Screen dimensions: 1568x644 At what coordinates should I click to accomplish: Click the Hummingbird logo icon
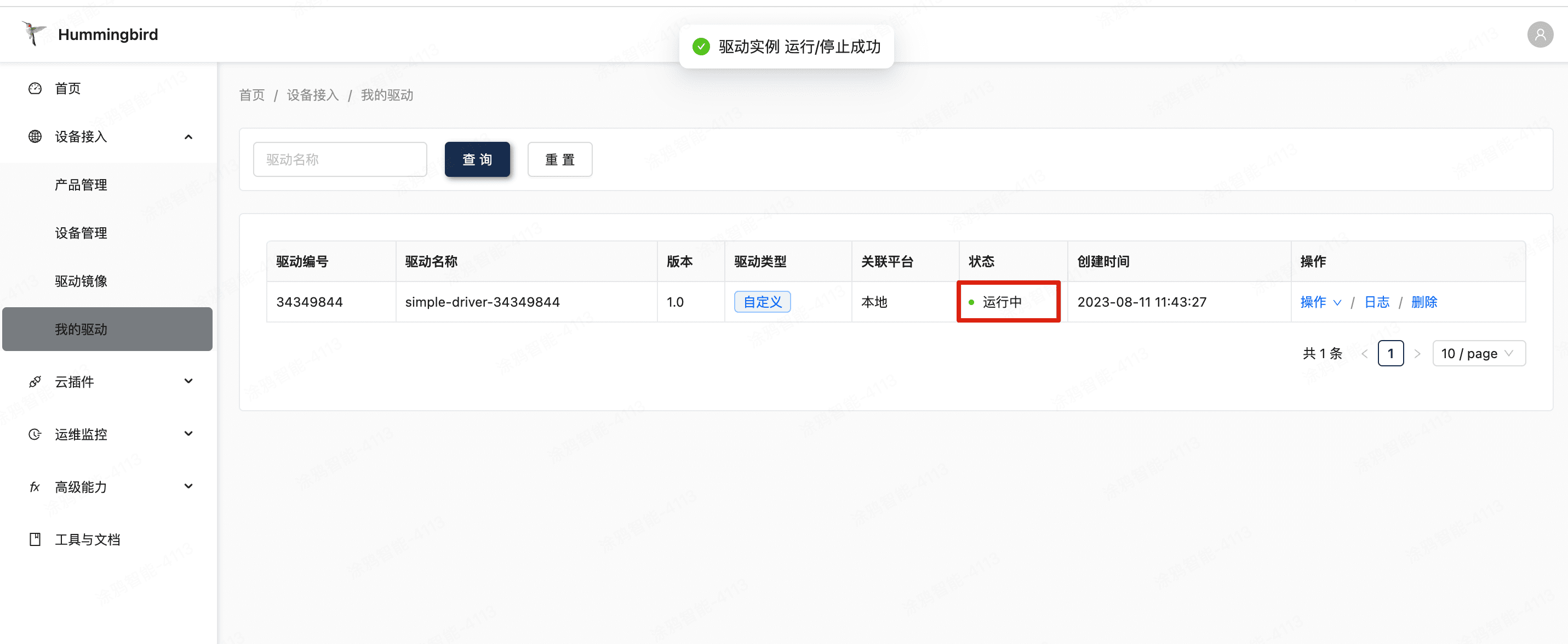click(x=34, y=33)
